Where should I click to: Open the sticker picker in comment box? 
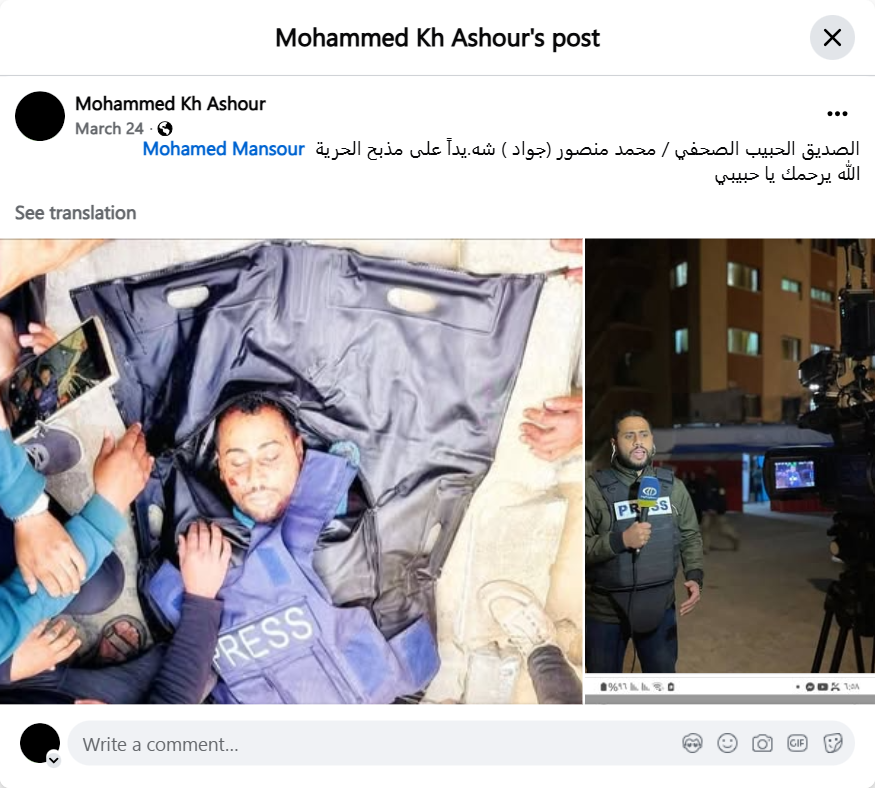pos(833,743)
